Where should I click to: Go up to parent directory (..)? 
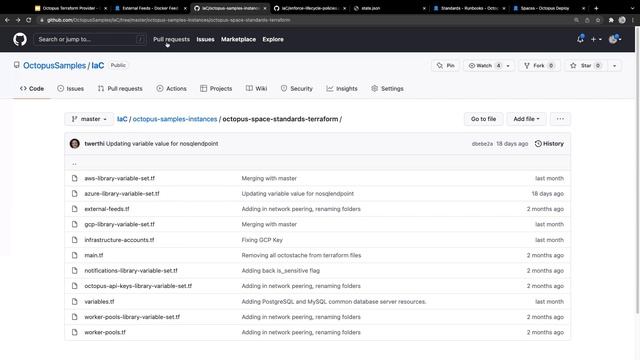pos(74,163)
